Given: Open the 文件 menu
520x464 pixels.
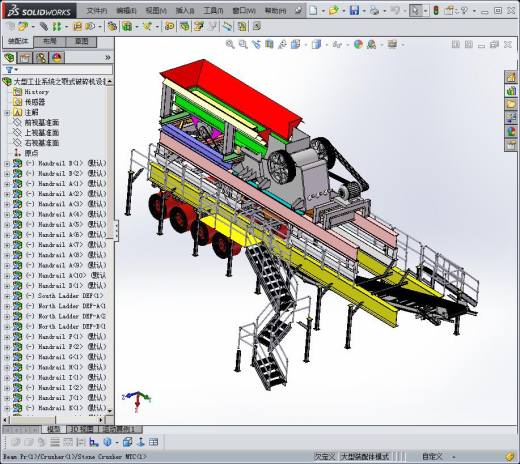Looking at the screenshot, I should [96, 11].
